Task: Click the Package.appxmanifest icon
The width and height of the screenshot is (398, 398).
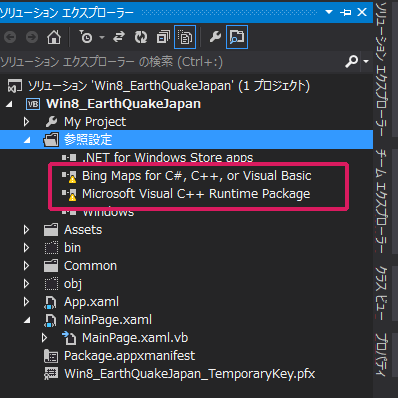Action: (x=51, y=356)
